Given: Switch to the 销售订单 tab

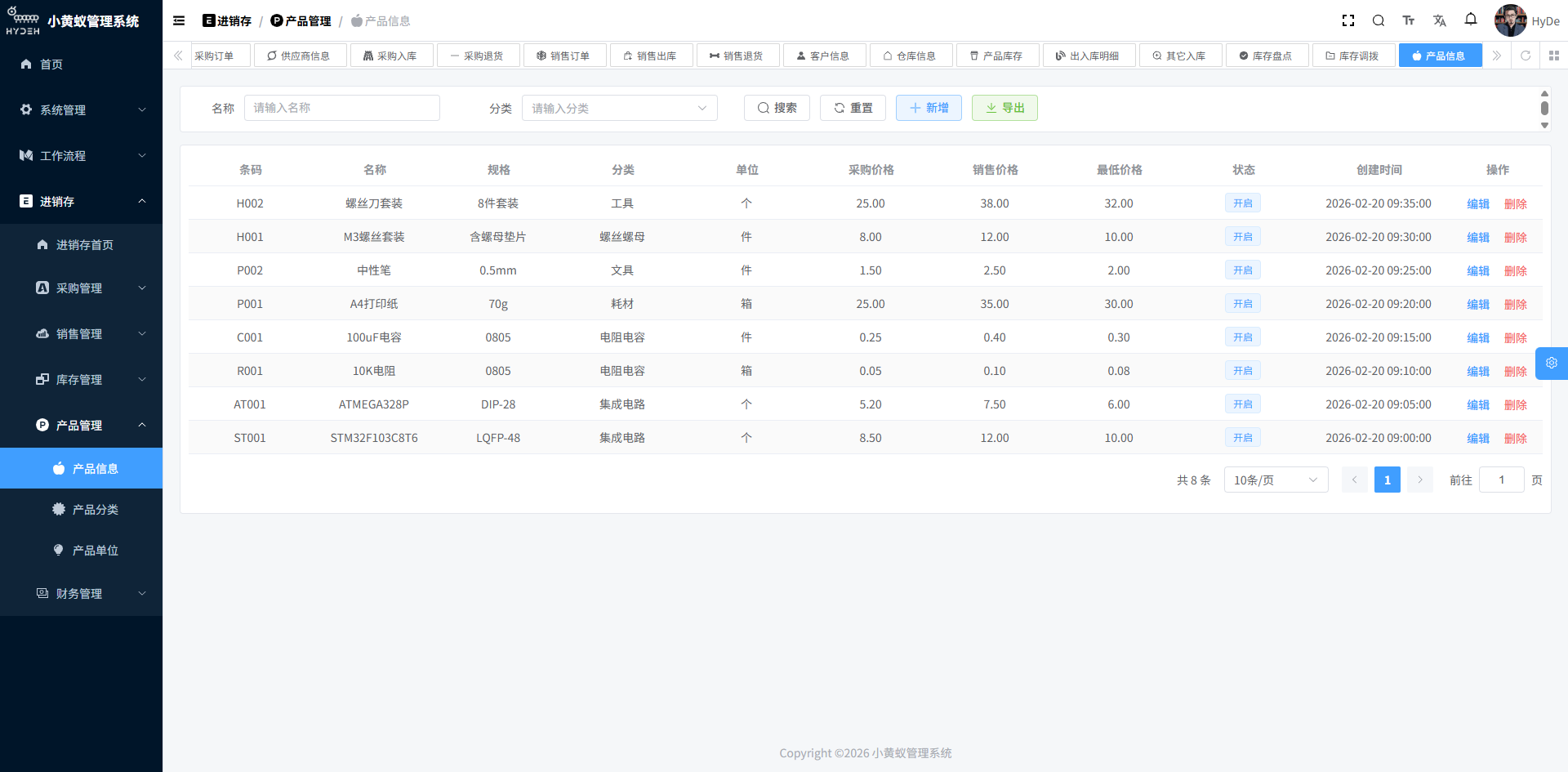Looking at the screenshot, I should click(564, 56).
